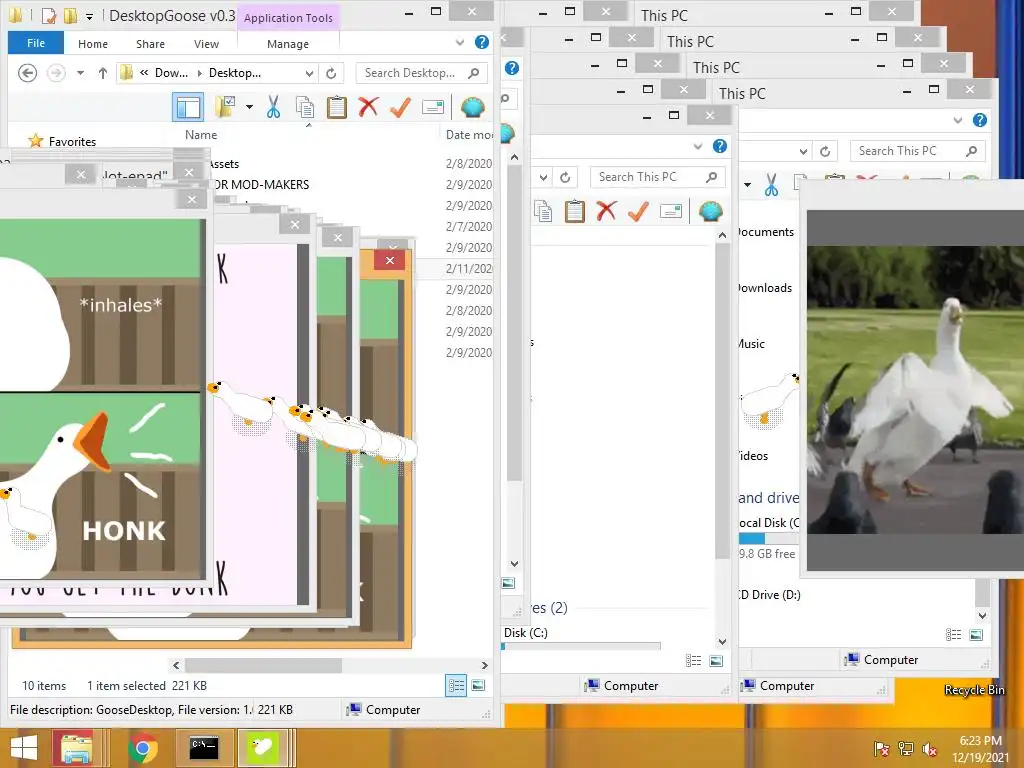Sort by the Date modified column header
The image size is (1024, 768).
tap(469, 135)
